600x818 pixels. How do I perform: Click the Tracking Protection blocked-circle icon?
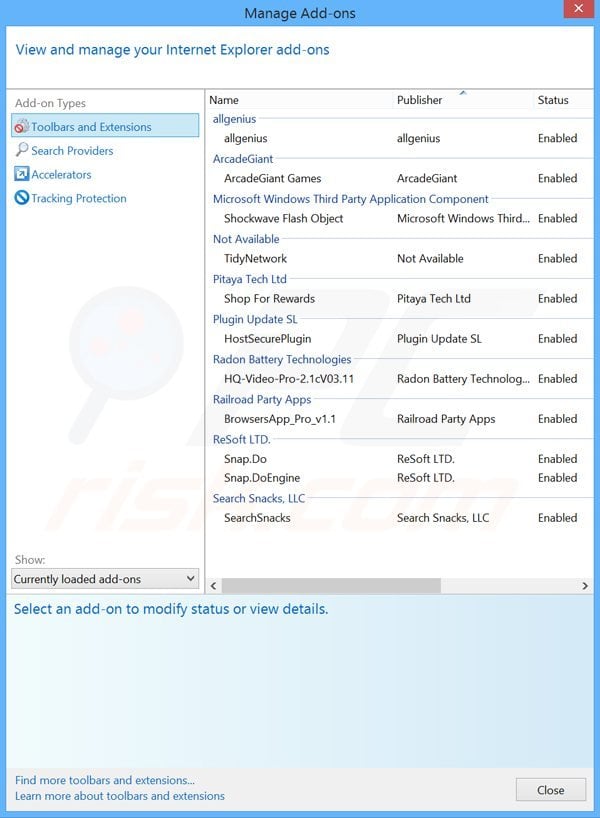click(21, 198)
